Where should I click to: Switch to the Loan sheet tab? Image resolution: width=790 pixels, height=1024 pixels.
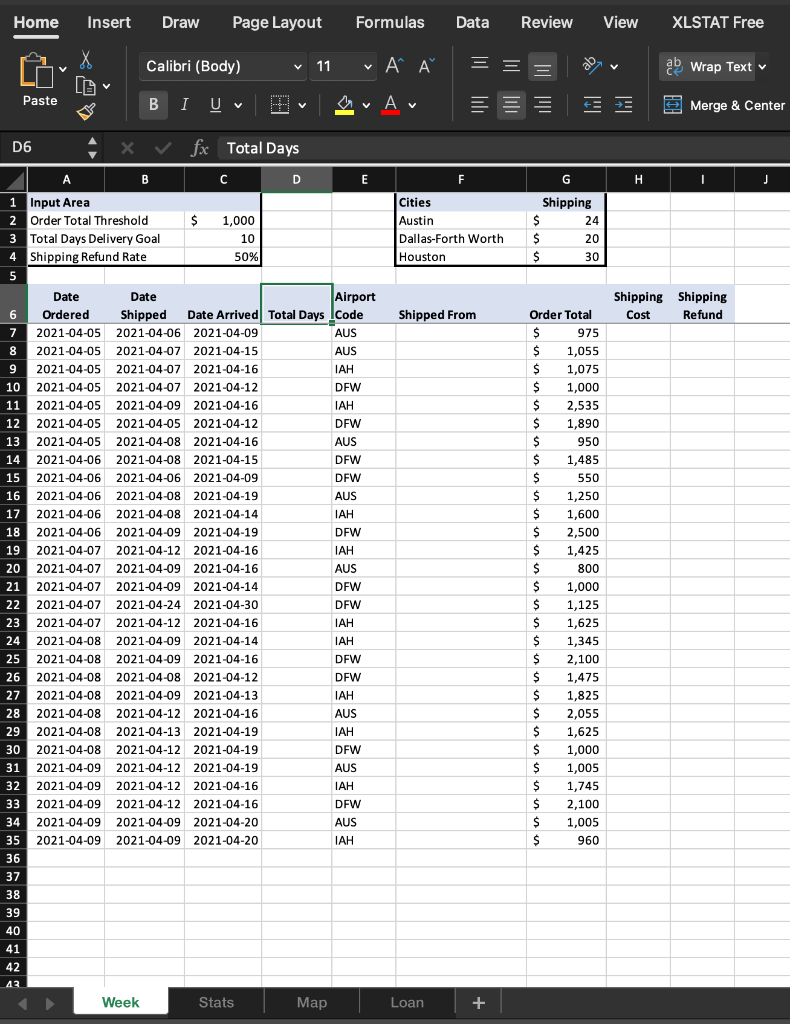point(407,1002)
